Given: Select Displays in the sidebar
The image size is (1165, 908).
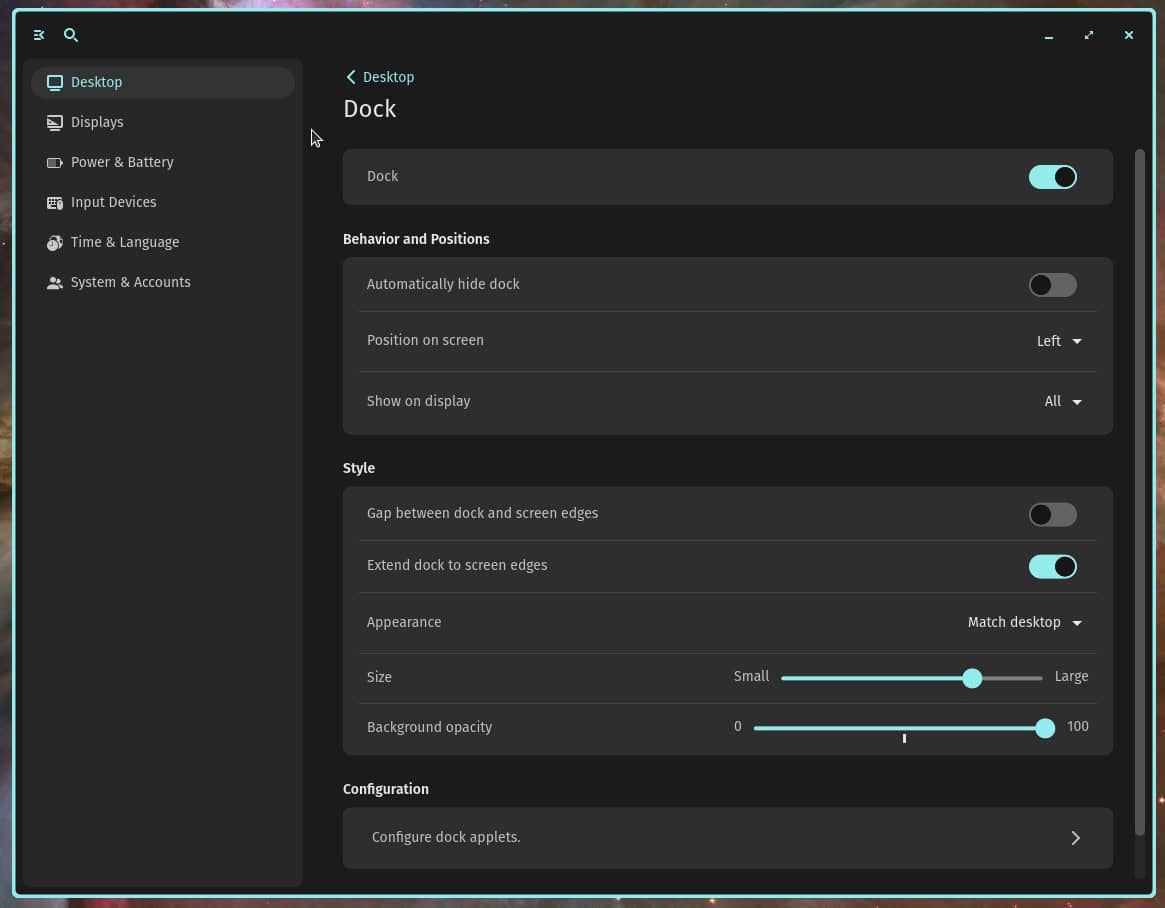Looking at the screenshot, I should tap(97, 122).
